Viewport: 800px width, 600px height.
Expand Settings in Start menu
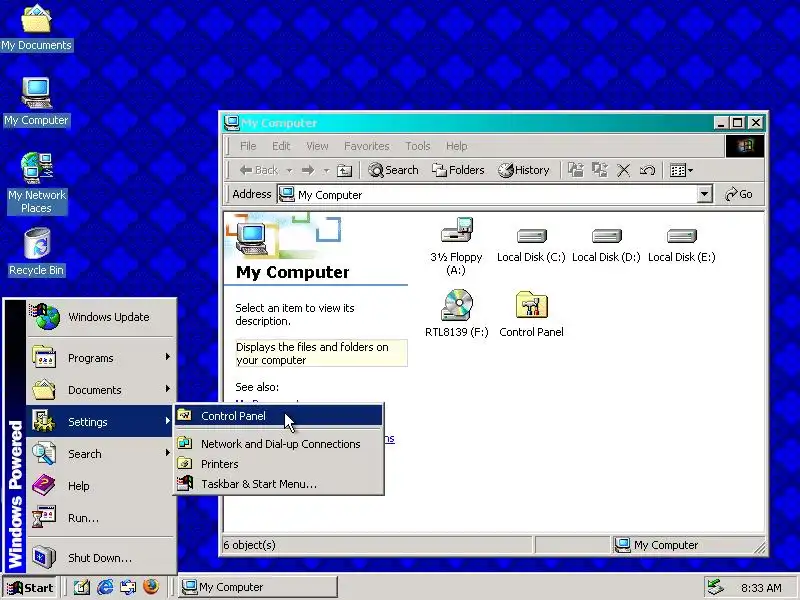coord(101,422)
